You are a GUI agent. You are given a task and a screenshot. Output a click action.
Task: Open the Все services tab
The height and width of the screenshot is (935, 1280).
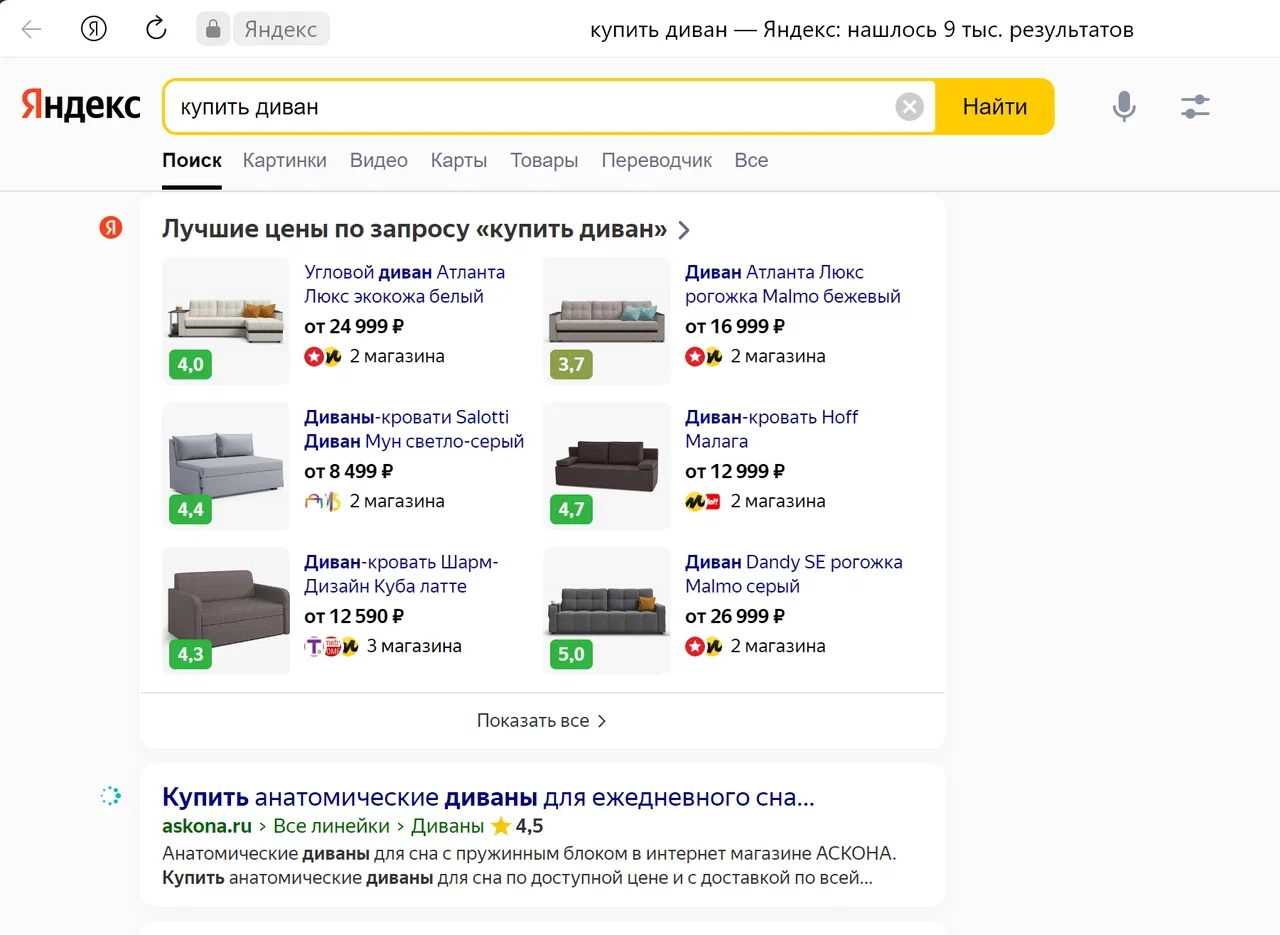(751, 160)
